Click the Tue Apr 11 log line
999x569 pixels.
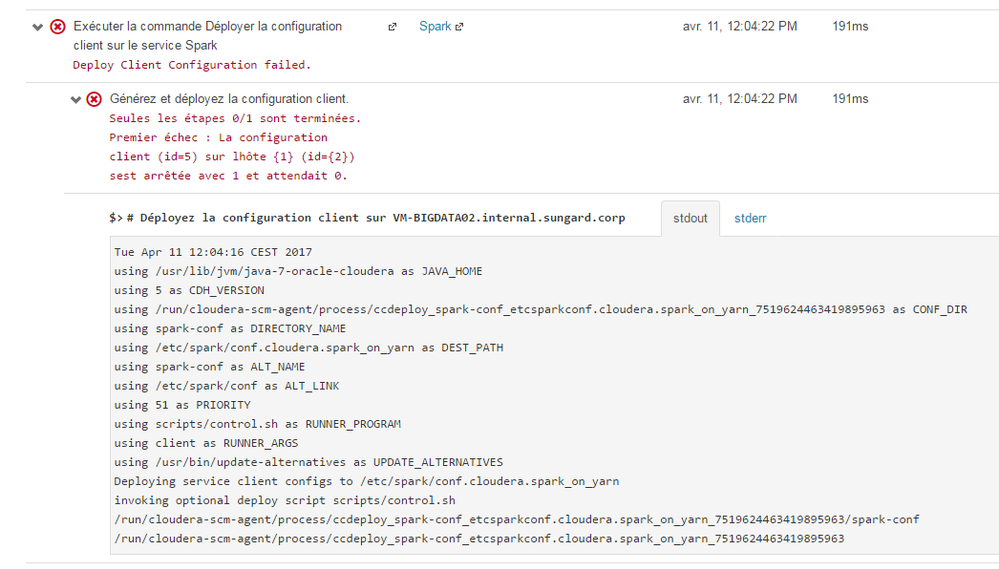click(x=213, y=252)
